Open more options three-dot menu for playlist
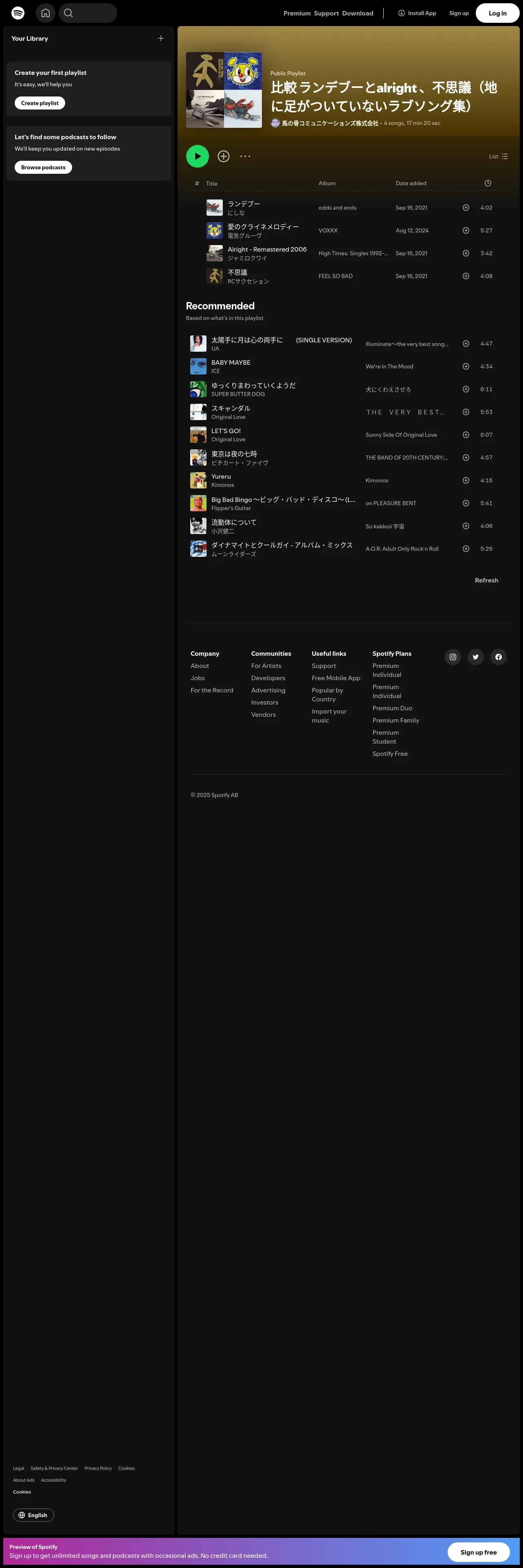The width and height of the screenshot is (523, 1568). coord(245,156)
